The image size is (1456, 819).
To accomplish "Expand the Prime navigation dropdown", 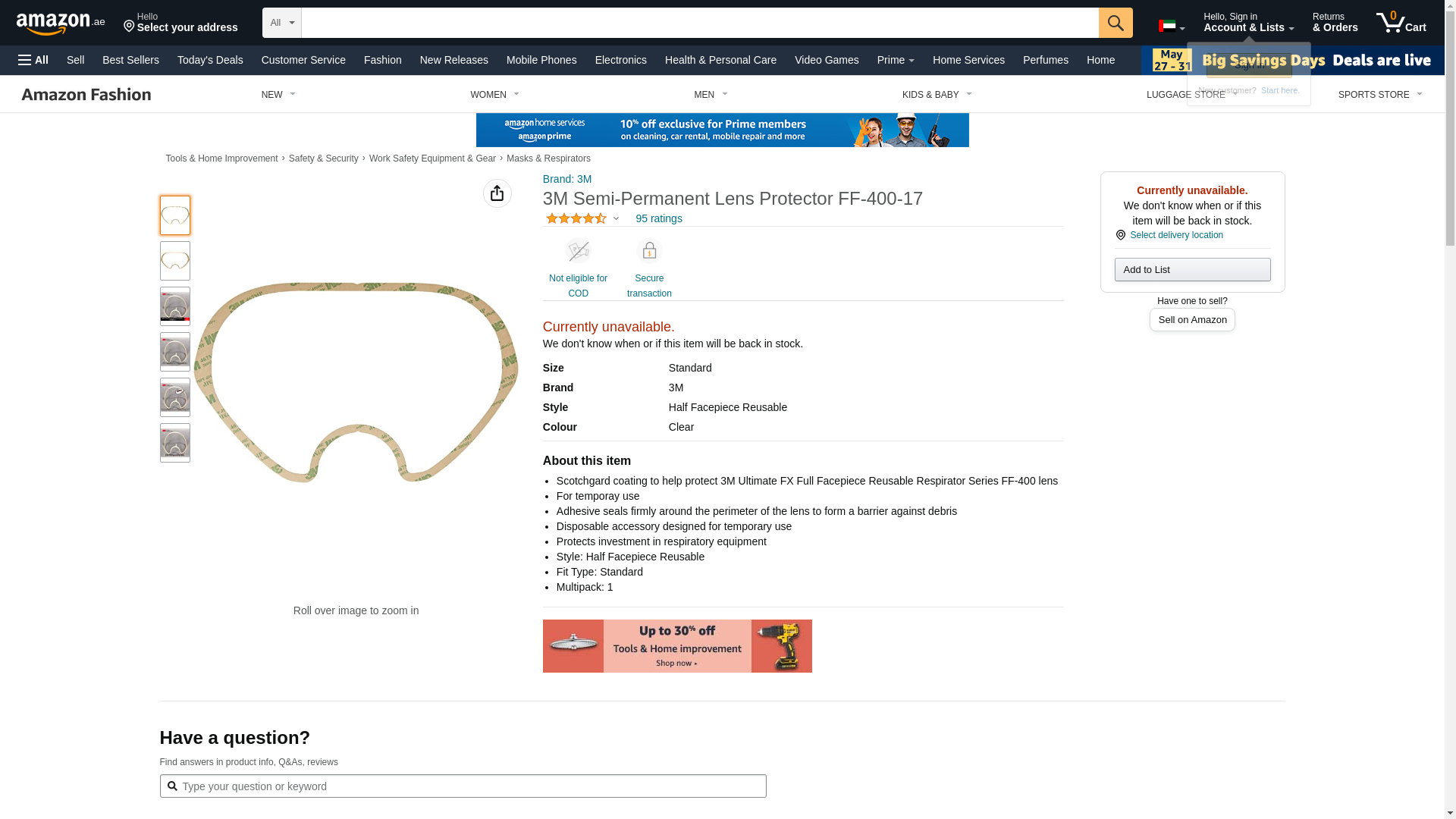I will click(x=896, y=60).
